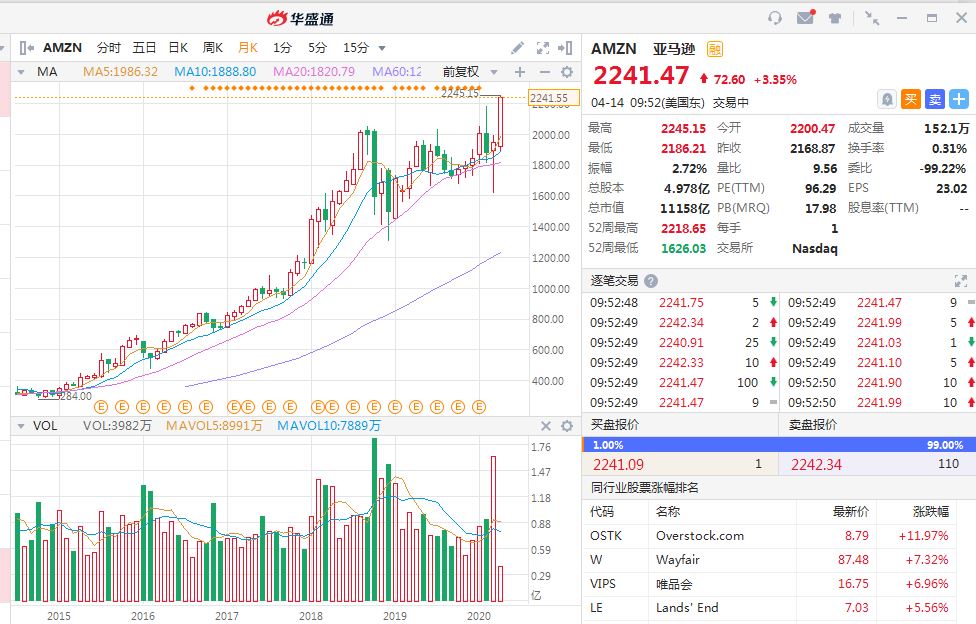This screenshot has width=976, height=624.
Task: Open customer service headset icon
Action: pos(775,18)
